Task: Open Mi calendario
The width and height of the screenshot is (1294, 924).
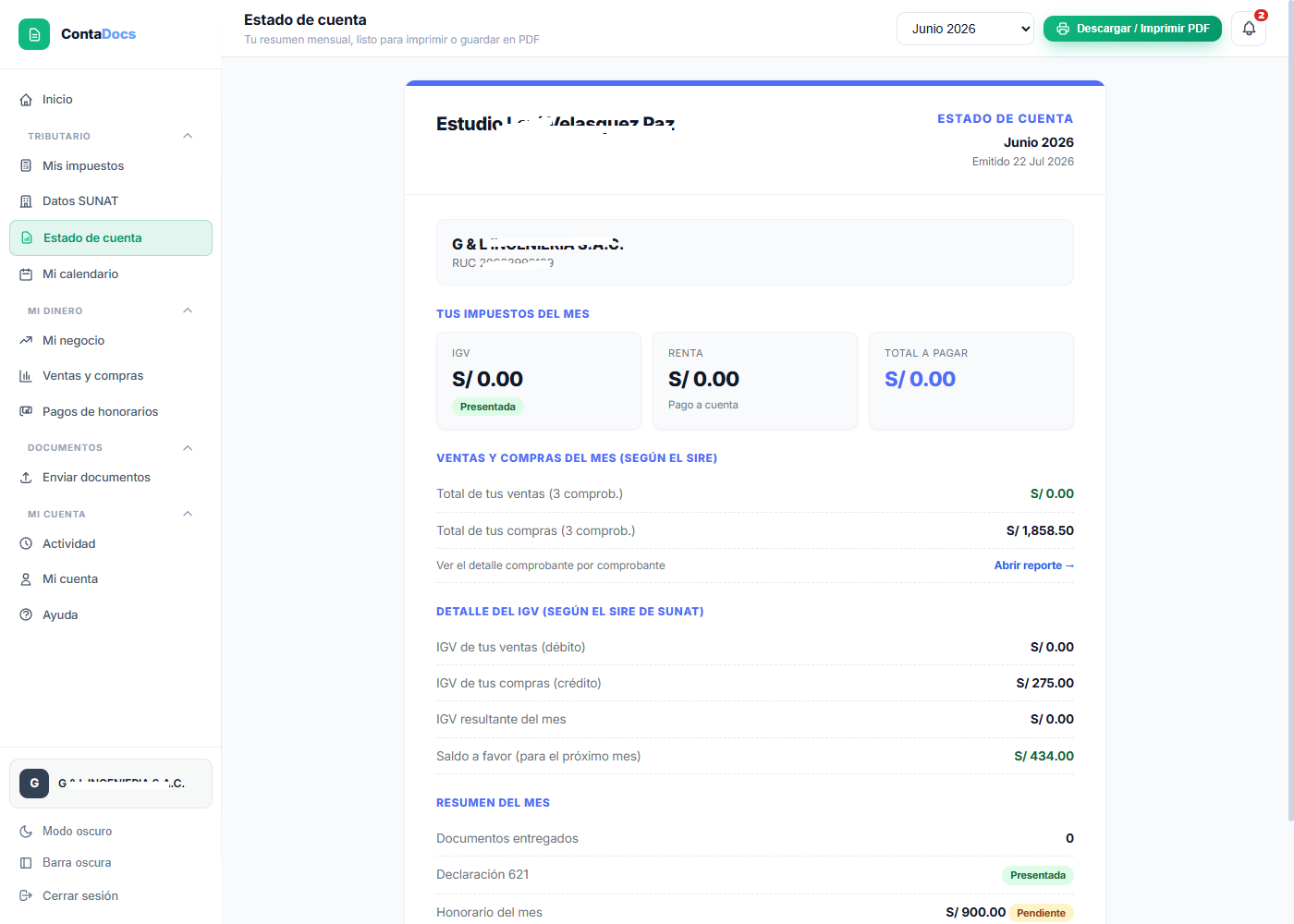Action: point(111,274)
